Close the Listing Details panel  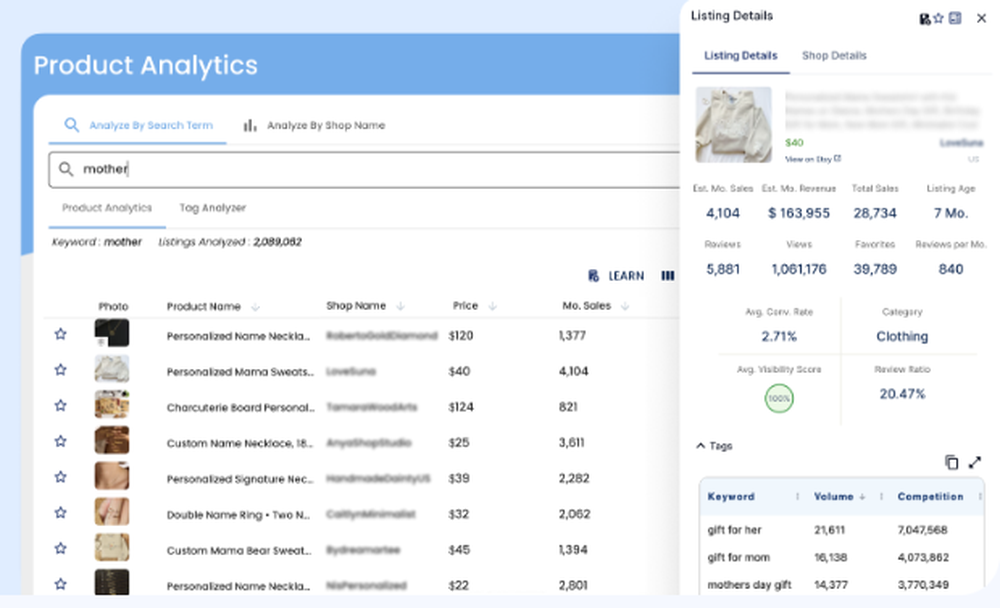click(982, 19)
